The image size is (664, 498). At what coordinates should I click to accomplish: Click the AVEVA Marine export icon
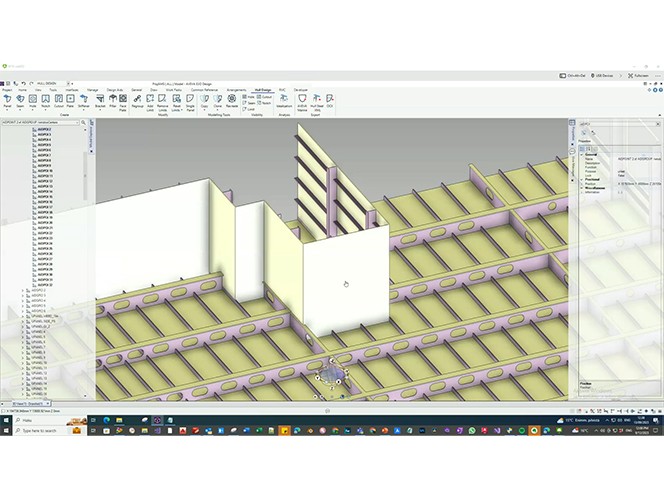click(302, 101)
